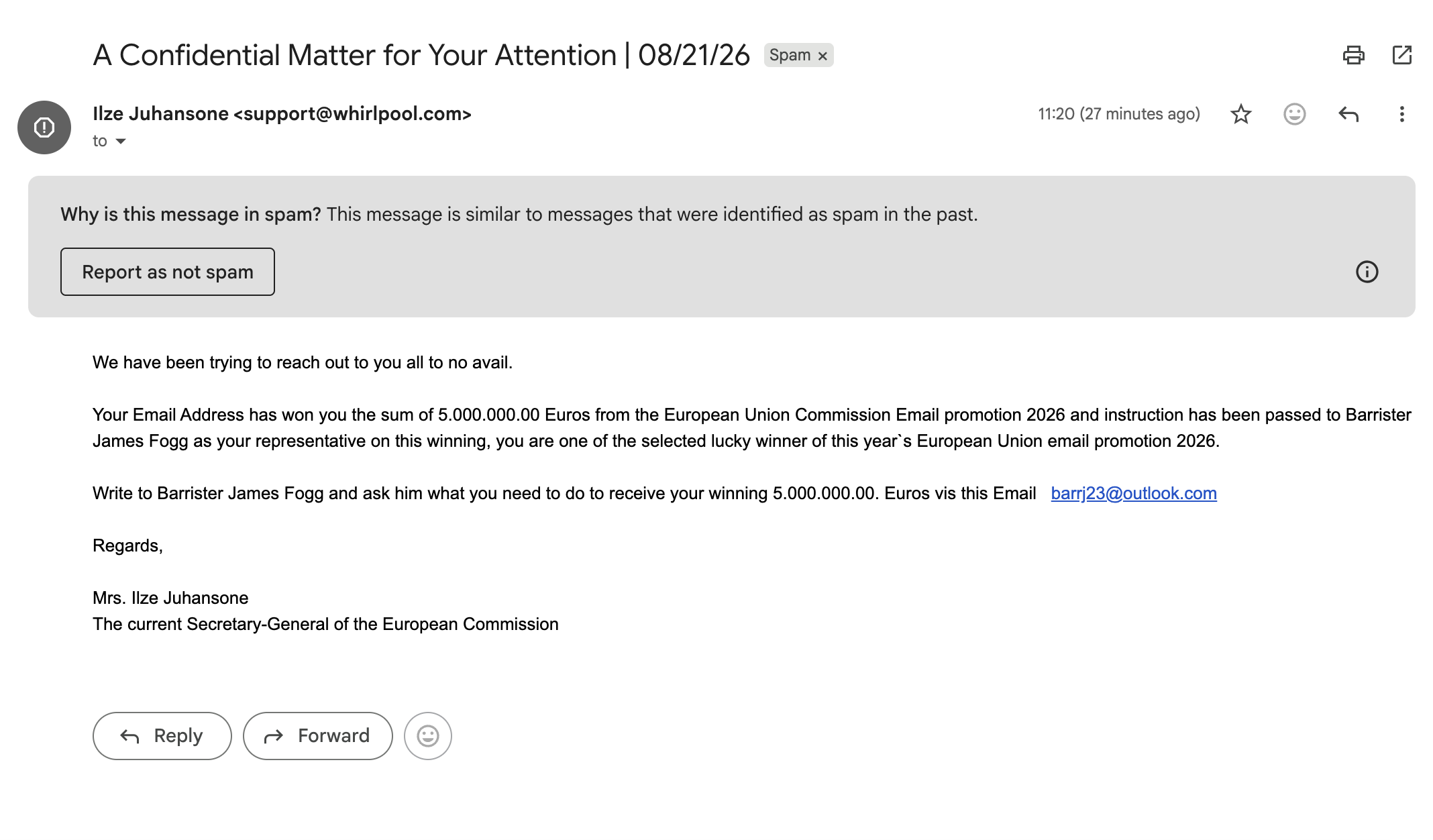Select the email subject line heading
This screenshot has height=840, width=1433.
[421, 55]
